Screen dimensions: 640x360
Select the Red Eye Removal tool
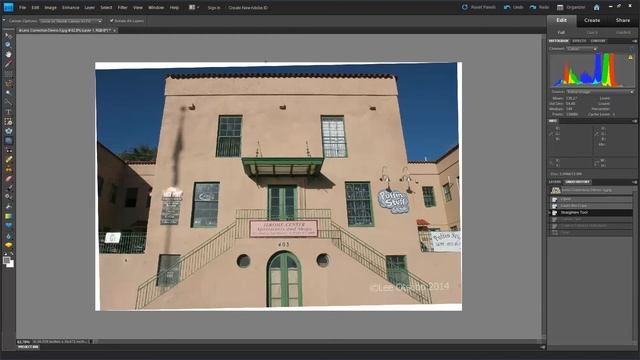[8, 150]
